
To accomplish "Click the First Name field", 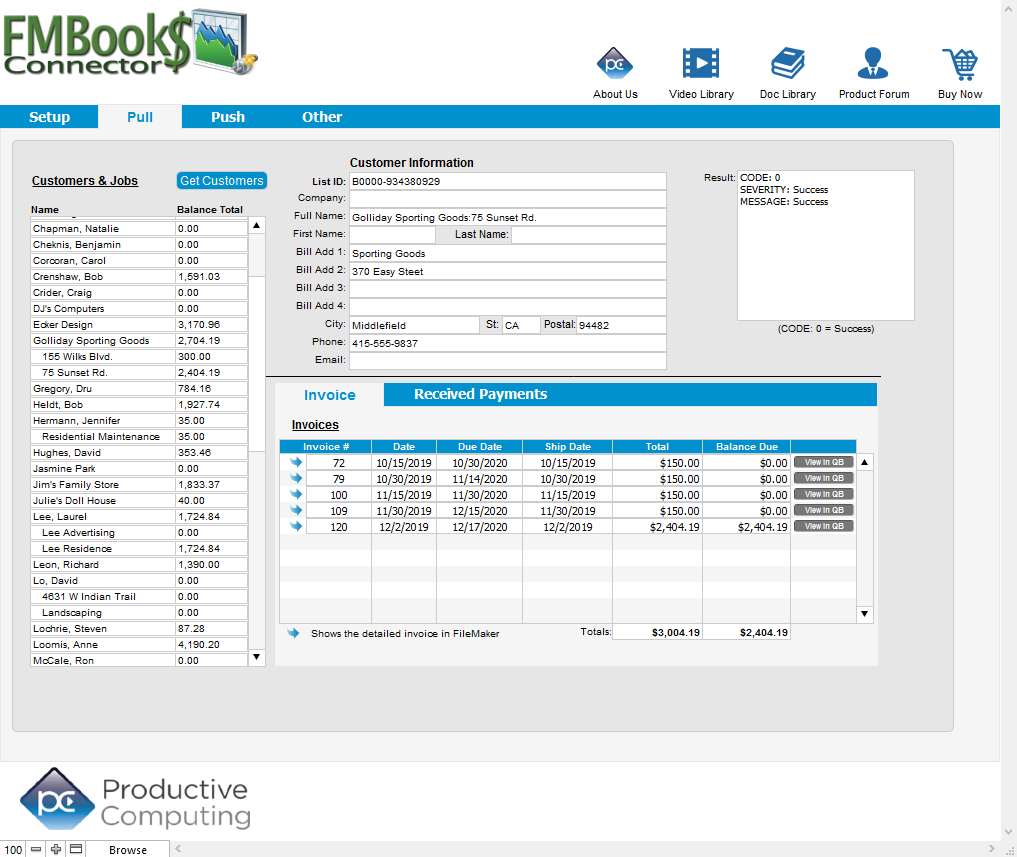I will 392,235.
